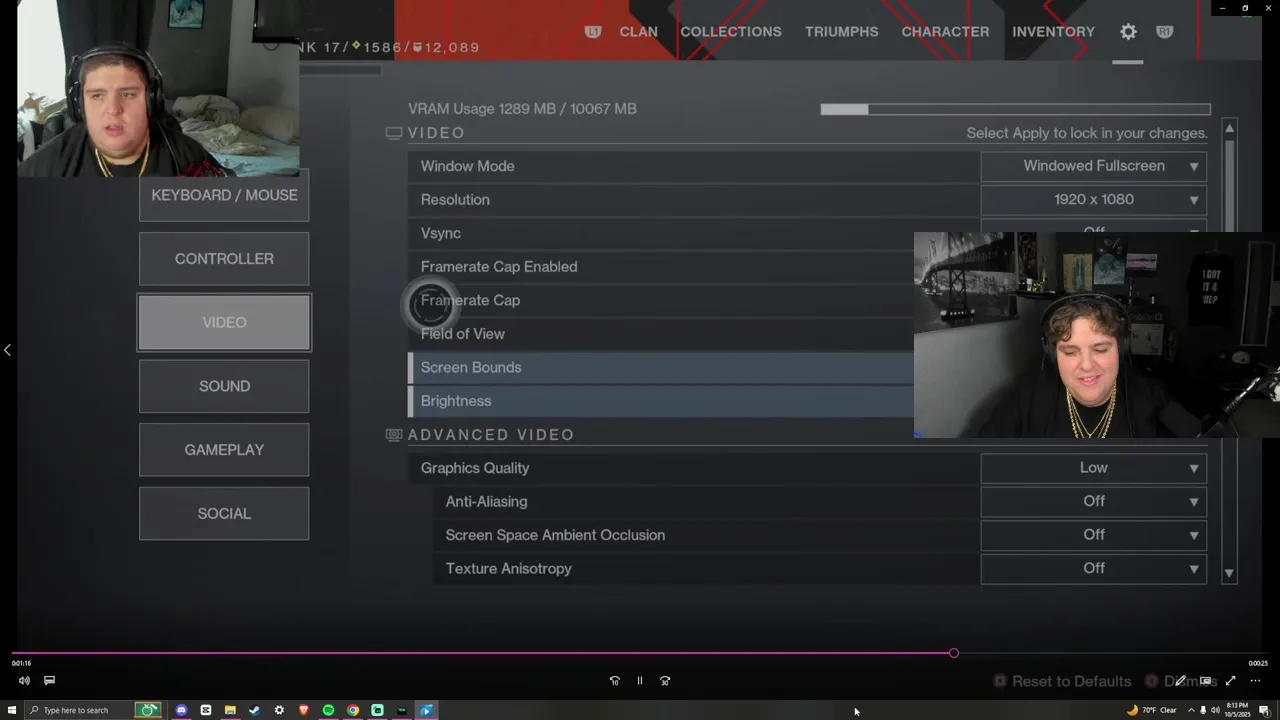Screen dimensions: 1280x720
Task: Go to the CHARACTER tab
Action: 945,32
